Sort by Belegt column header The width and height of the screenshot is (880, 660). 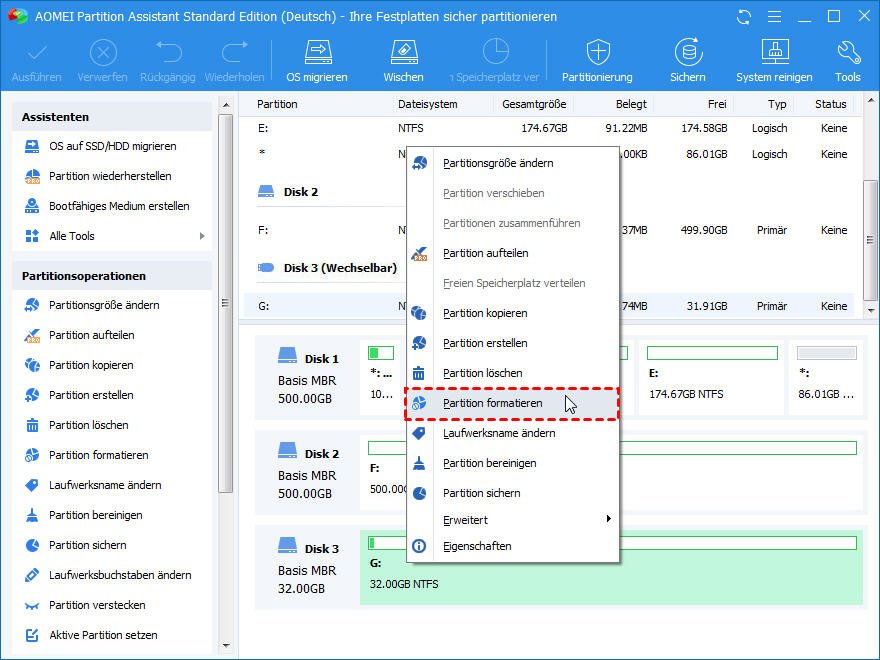click(x=631, y=104)
